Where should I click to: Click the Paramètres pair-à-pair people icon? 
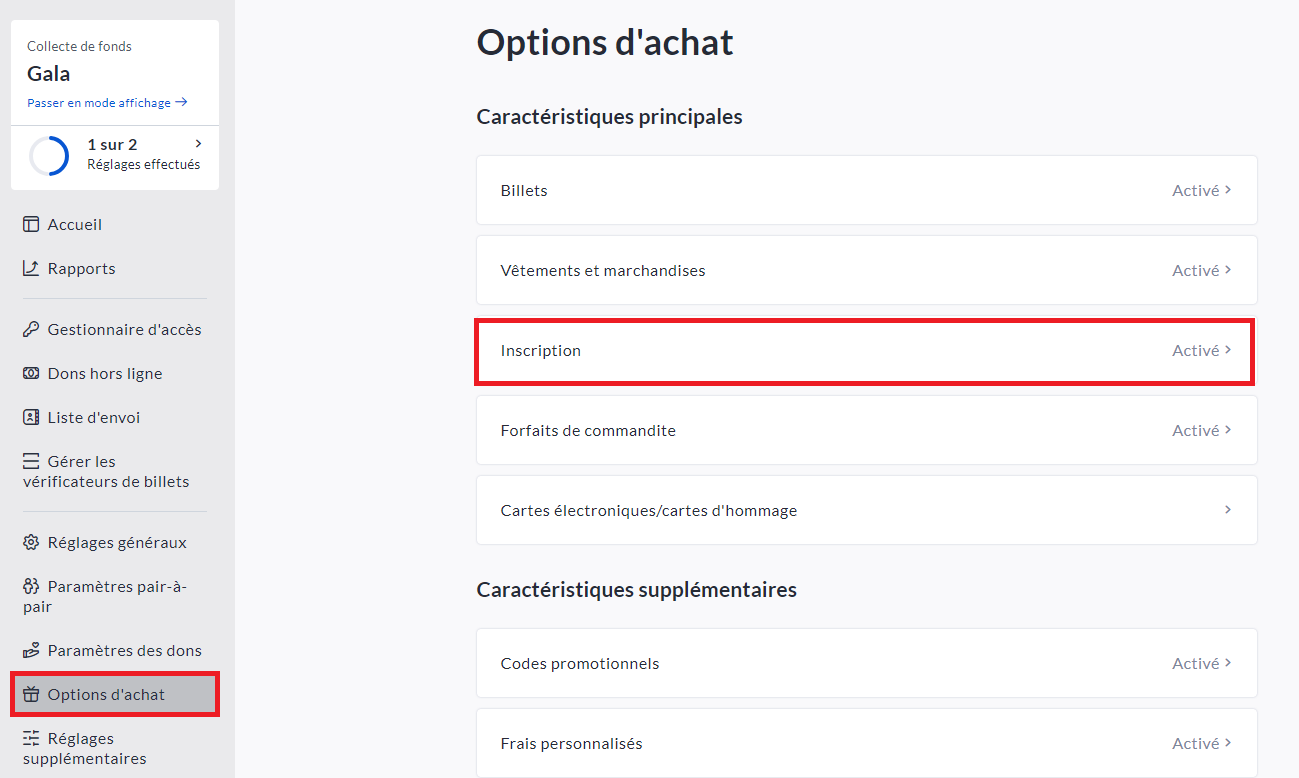[x=31, y=587]
